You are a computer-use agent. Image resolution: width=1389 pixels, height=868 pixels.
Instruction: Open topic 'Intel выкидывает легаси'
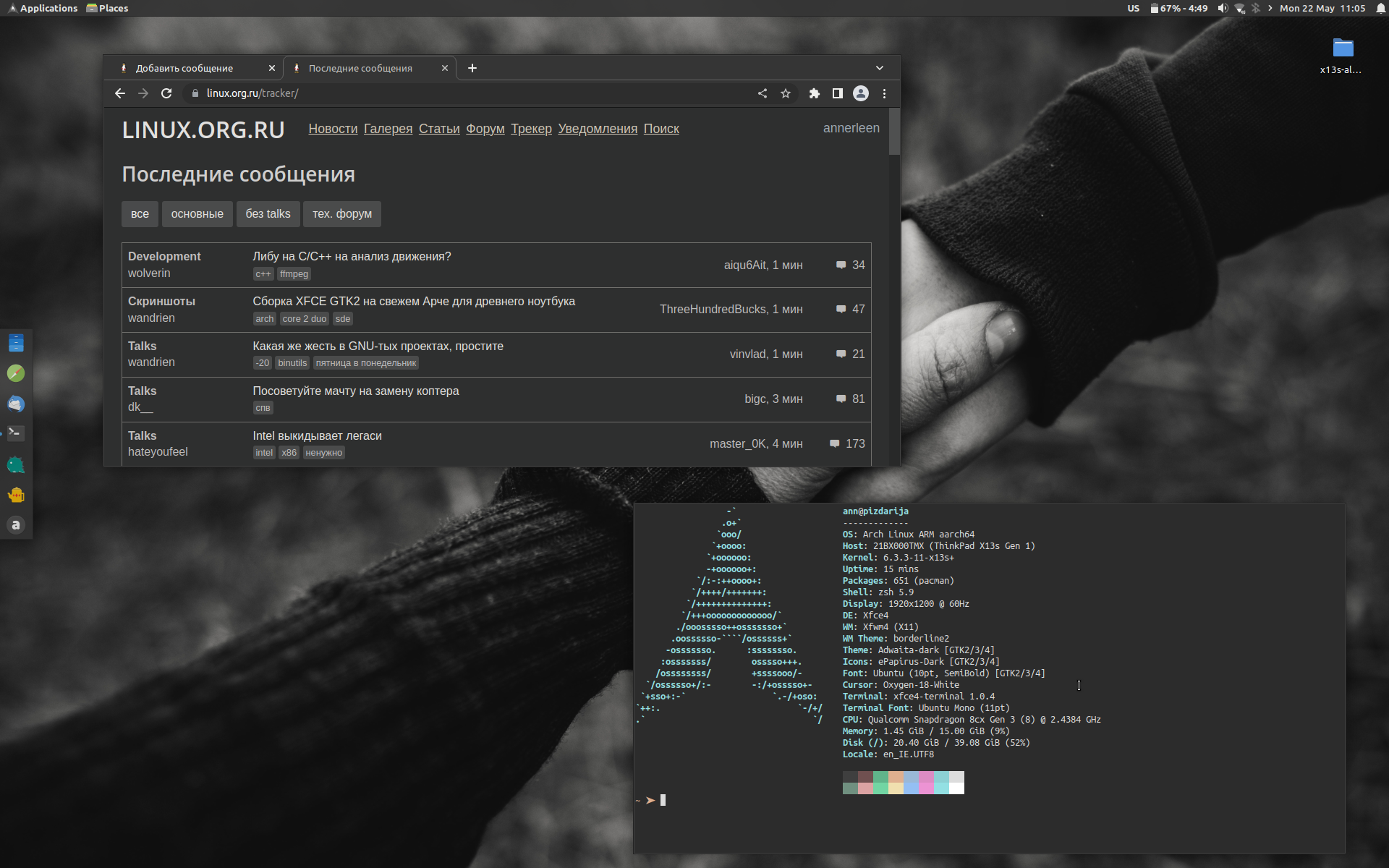pyautogui.click(x=317, y=436)
